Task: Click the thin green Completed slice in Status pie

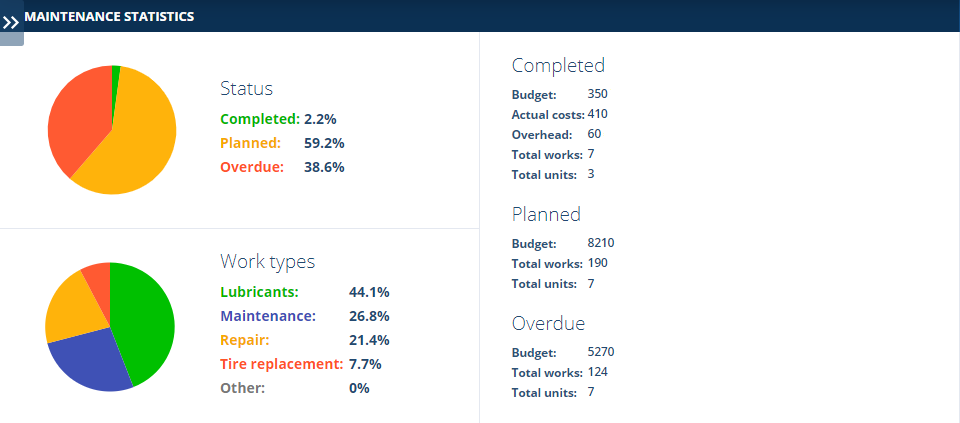Action: [x=116, y=80]
